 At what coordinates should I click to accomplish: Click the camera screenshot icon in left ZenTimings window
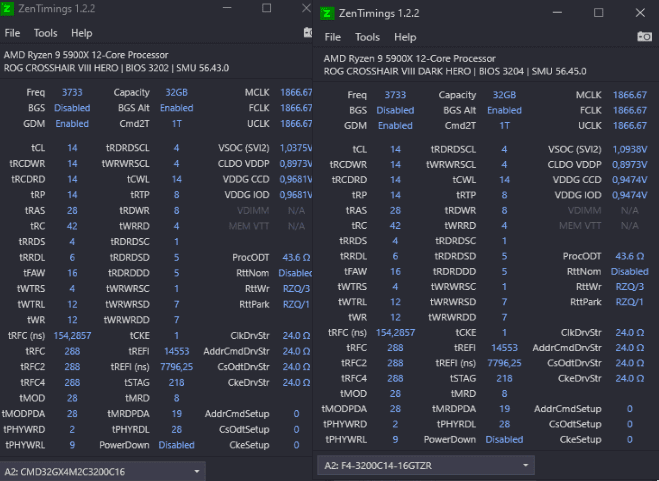308,32
